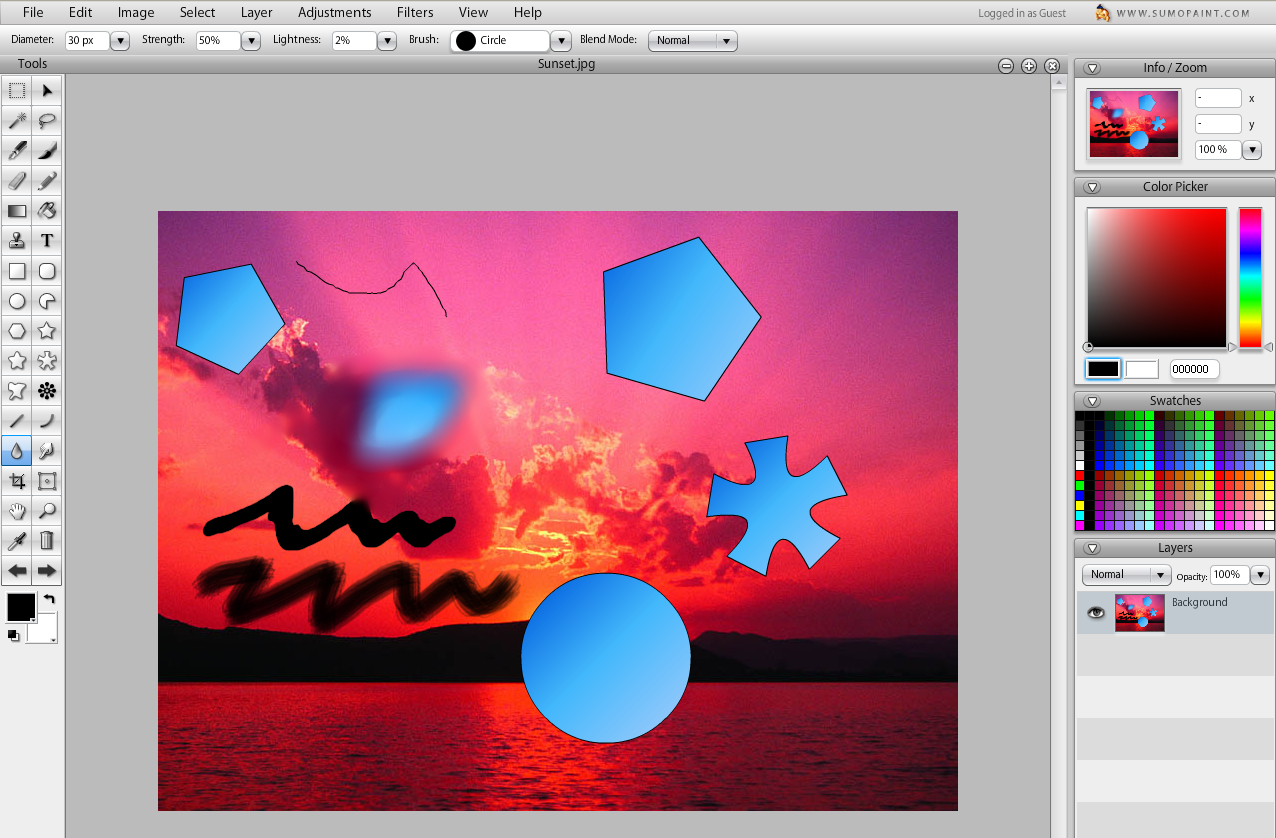Pick the Eraser tool

point(16,180)
